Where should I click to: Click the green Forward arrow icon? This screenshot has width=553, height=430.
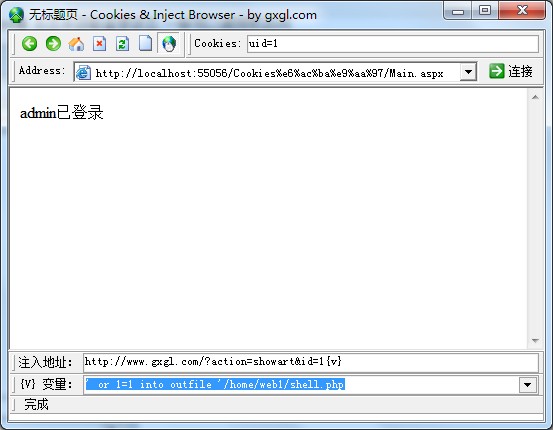pyautogui.click(x=53, y=44)
